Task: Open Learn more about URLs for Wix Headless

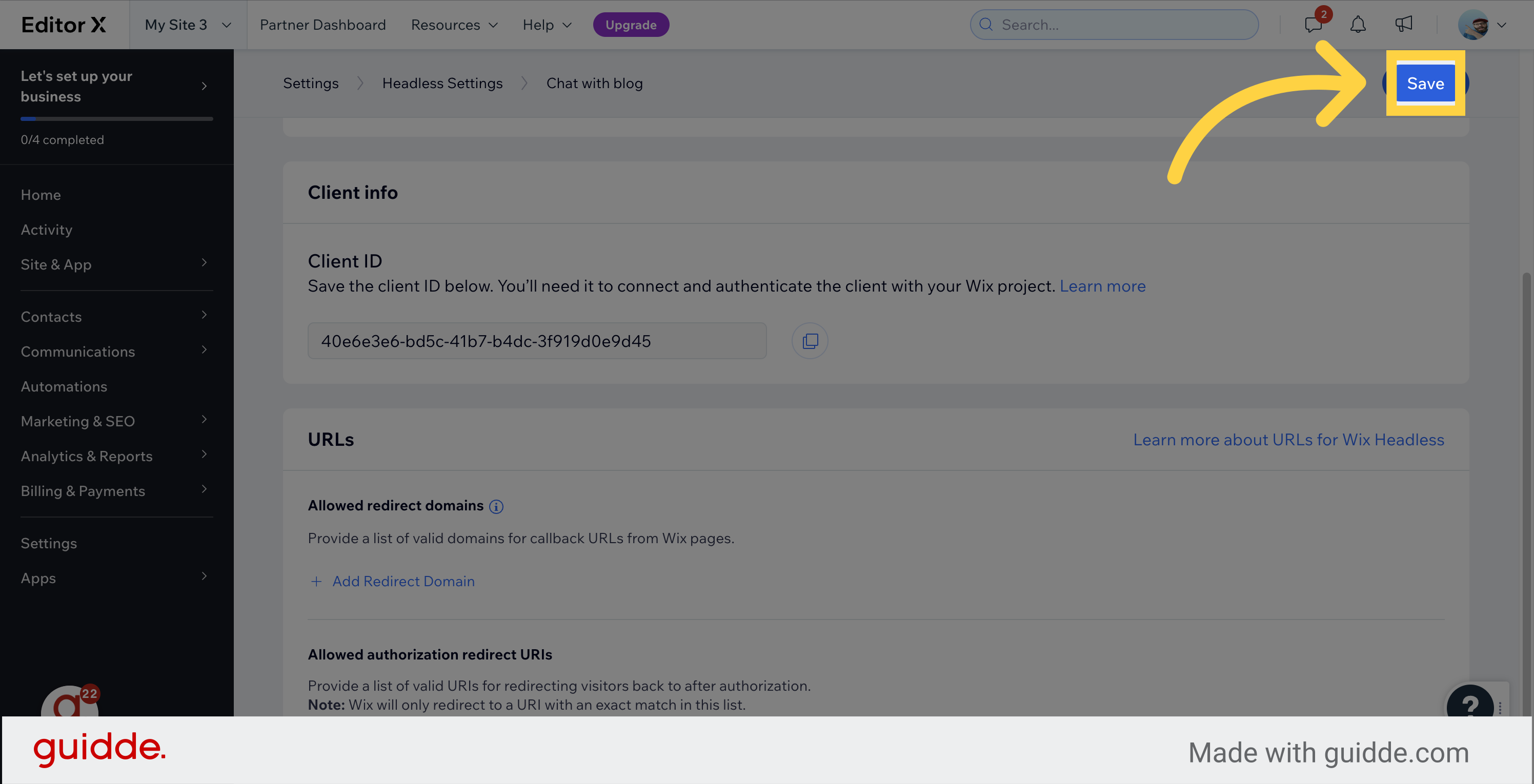Action: pyautogui.click(x=1288, y=440)
